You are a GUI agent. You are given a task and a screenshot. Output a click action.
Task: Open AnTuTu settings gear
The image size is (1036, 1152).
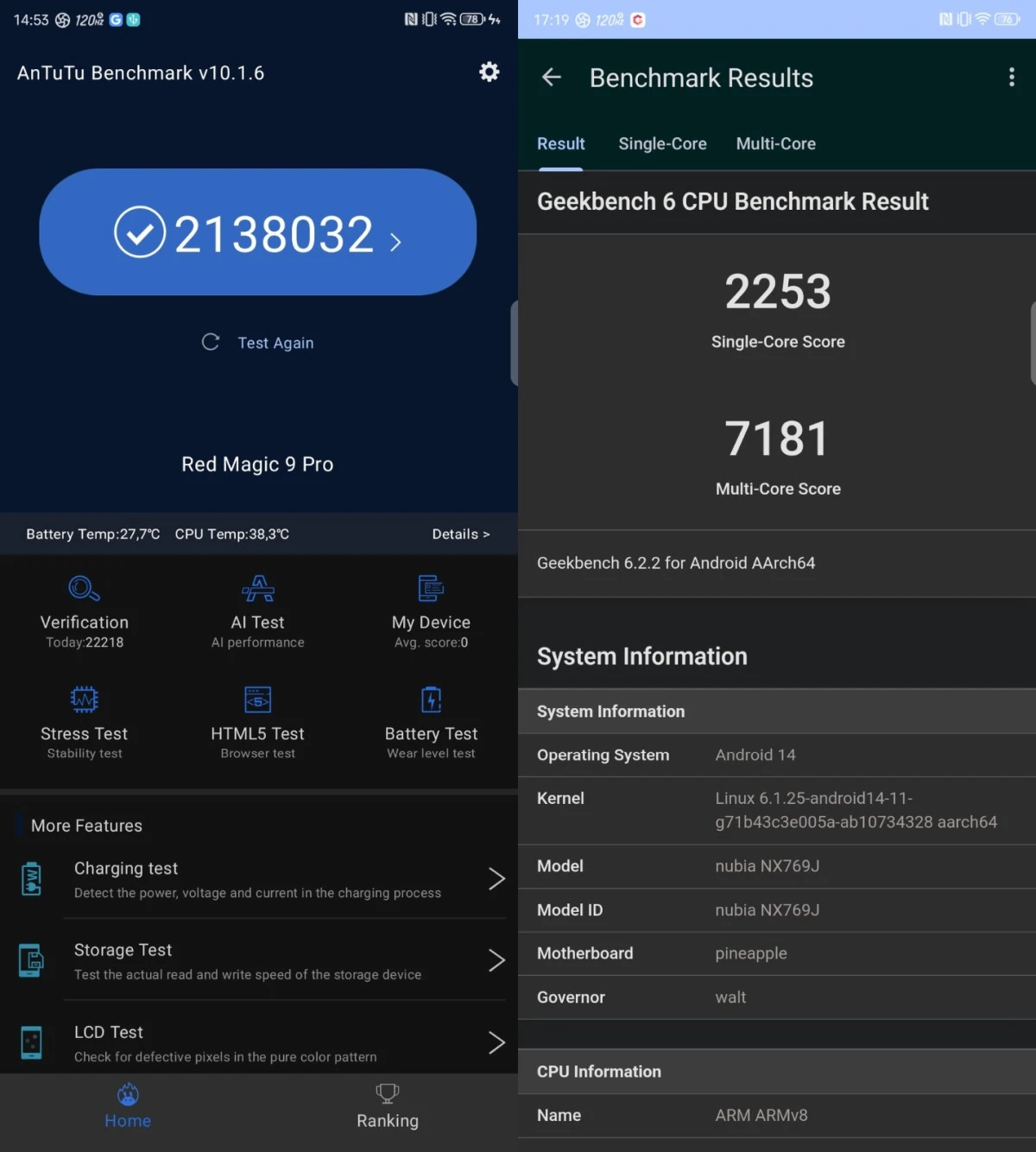point(490,72)
